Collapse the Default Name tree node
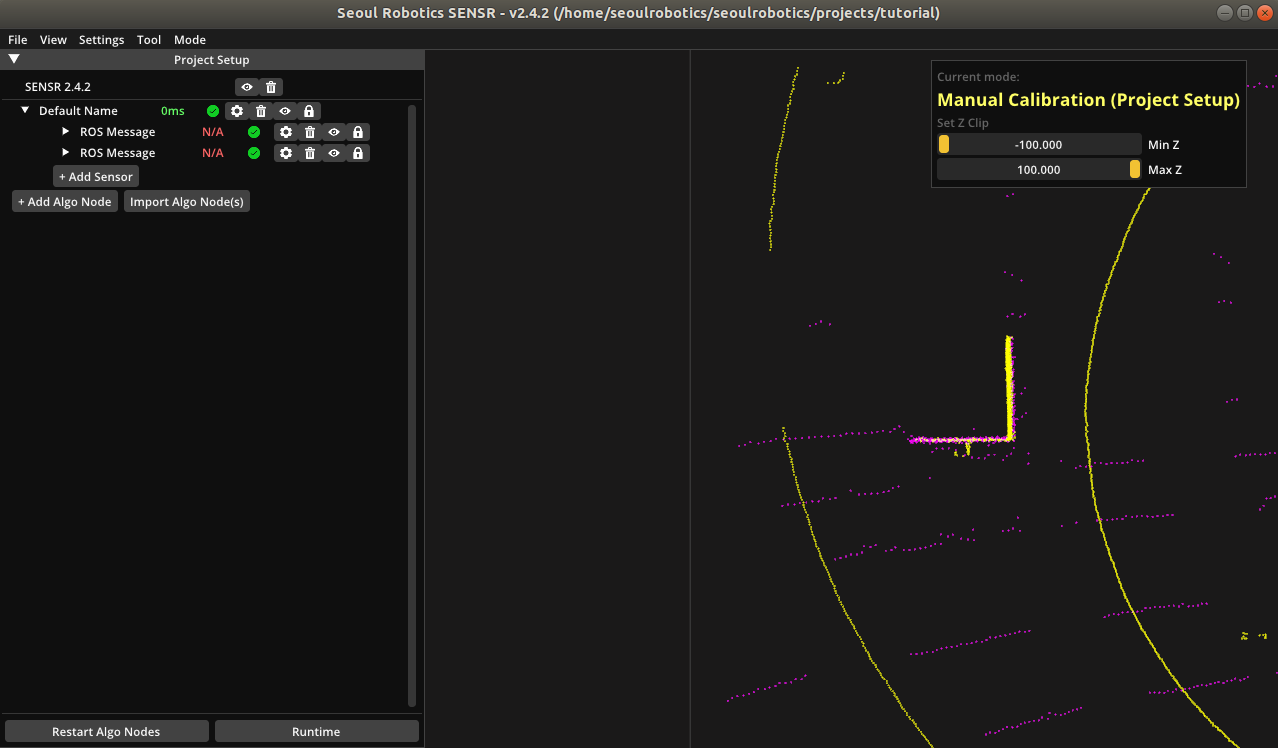Screen dimensions: 1278x748 25,111
